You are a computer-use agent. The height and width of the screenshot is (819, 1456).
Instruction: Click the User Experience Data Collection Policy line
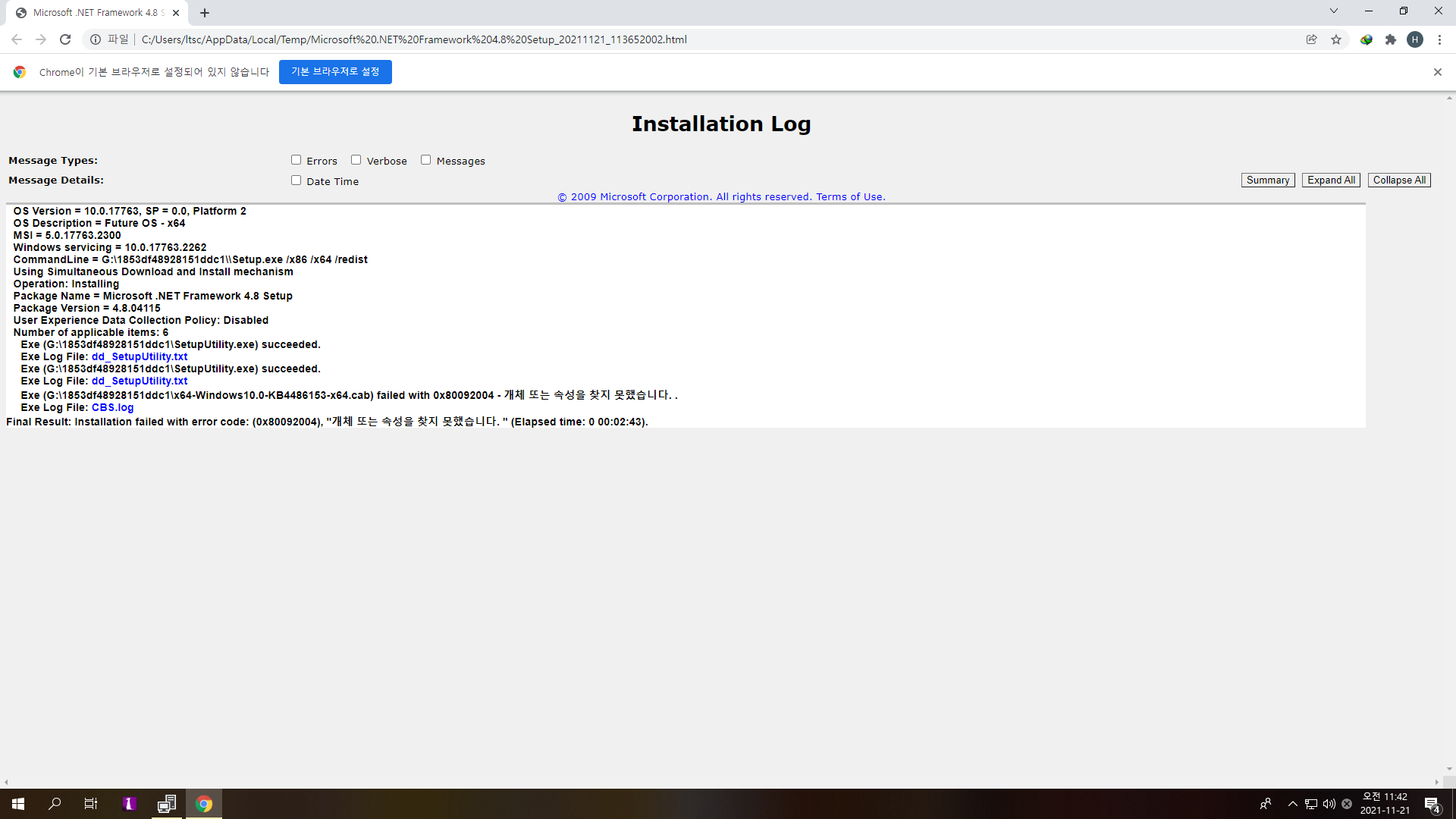click(x=141, y=320)
